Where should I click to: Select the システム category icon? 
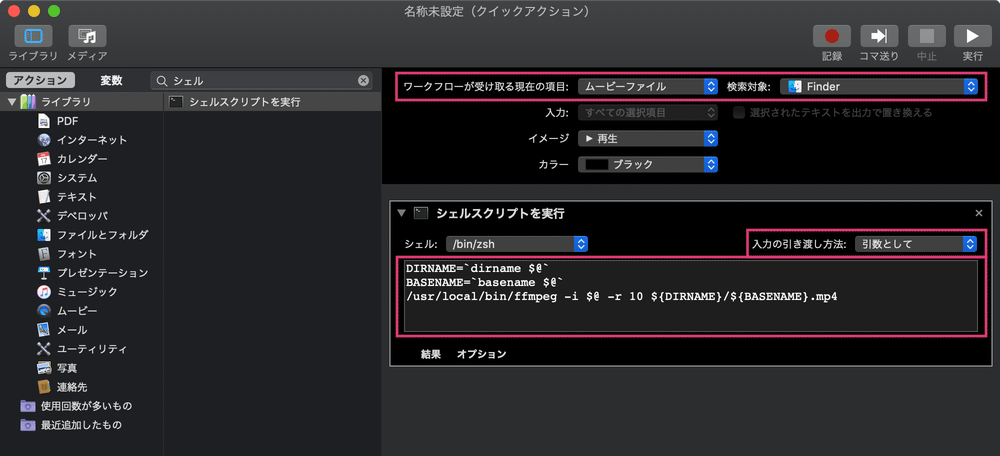[x=43, y=178]
